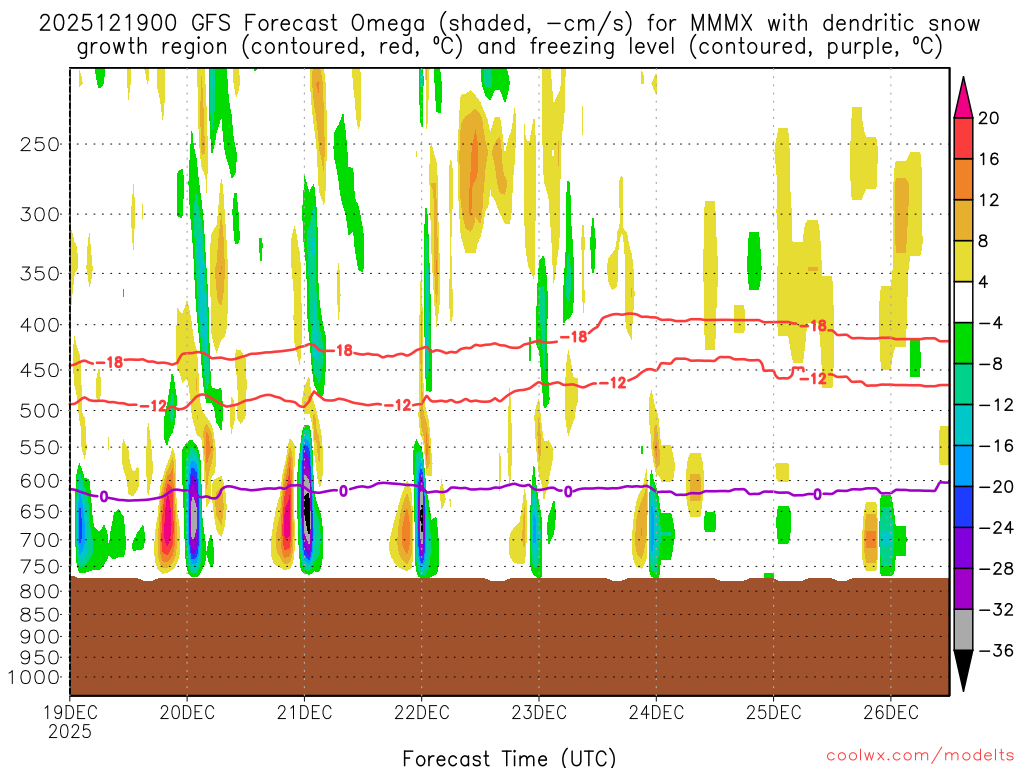Select the 21DEC date tick label
Screen dimensions: 1024x768
coord(304,712)
